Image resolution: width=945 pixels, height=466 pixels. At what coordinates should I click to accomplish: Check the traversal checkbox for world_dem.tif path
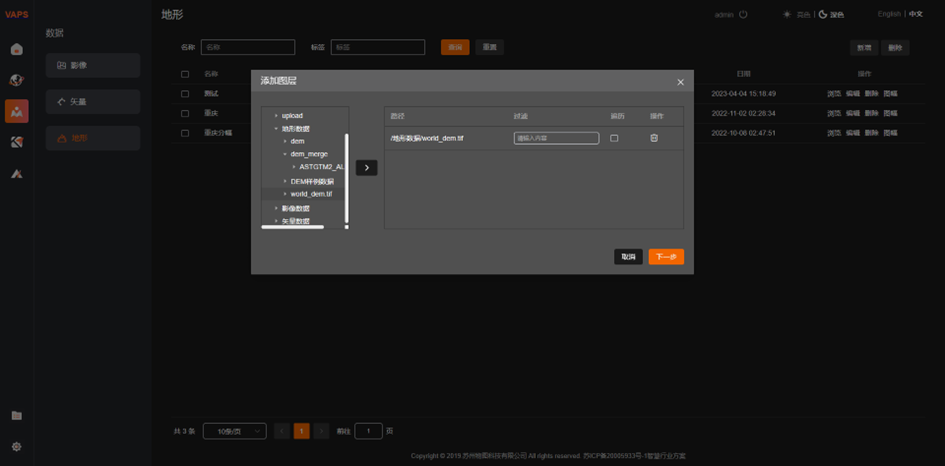(614, 138)
